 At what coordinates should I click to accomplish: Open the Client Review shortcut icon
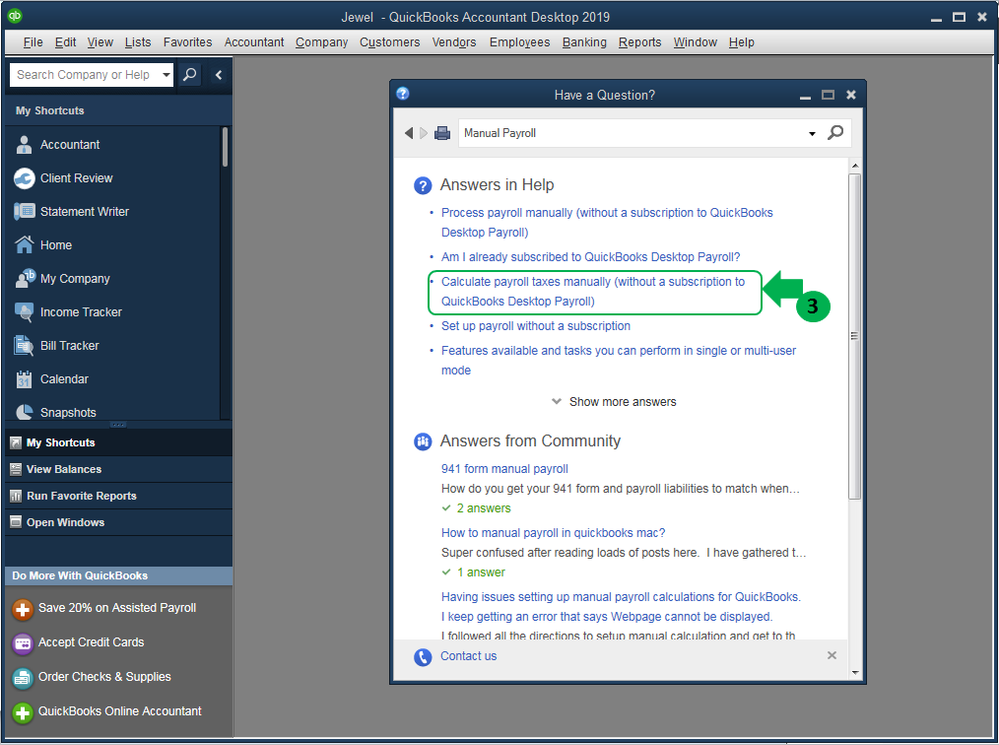tap(24, 178)
